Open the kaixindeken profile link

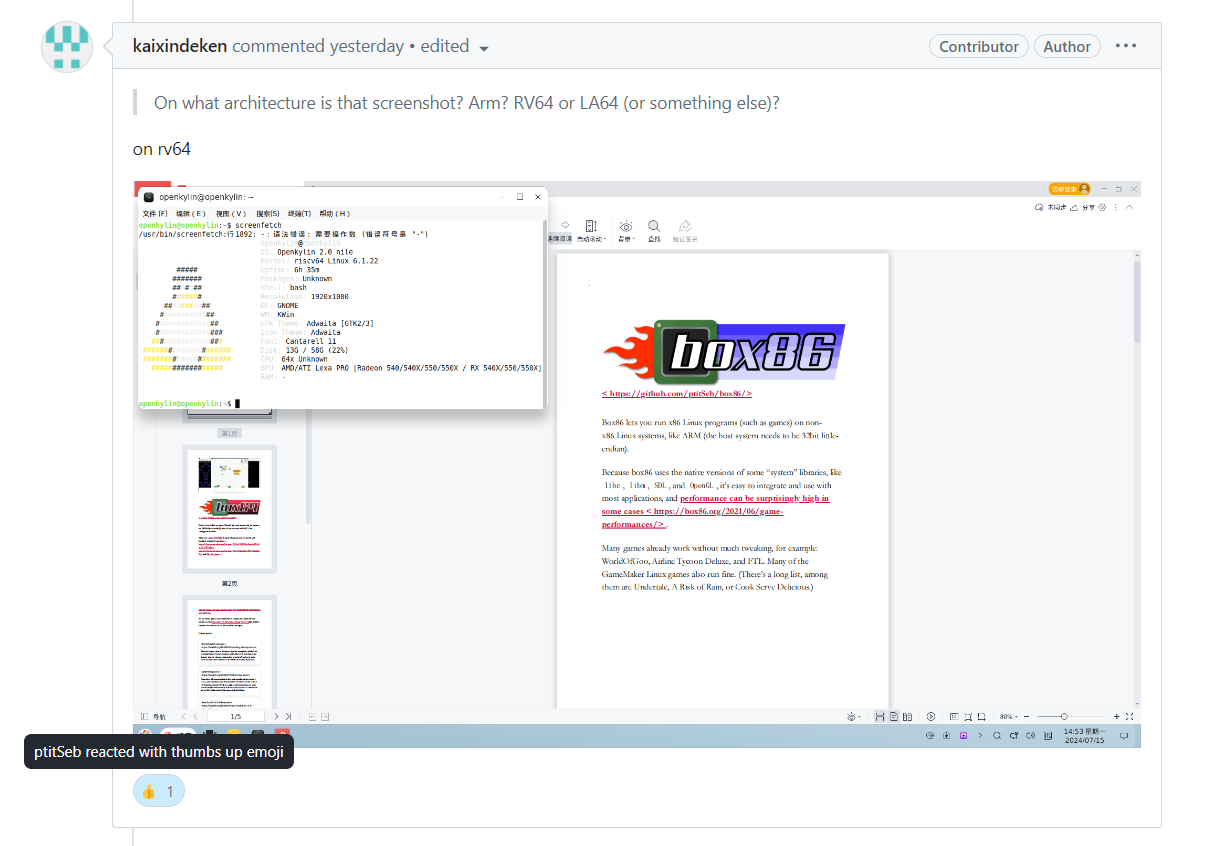[180, 46]
